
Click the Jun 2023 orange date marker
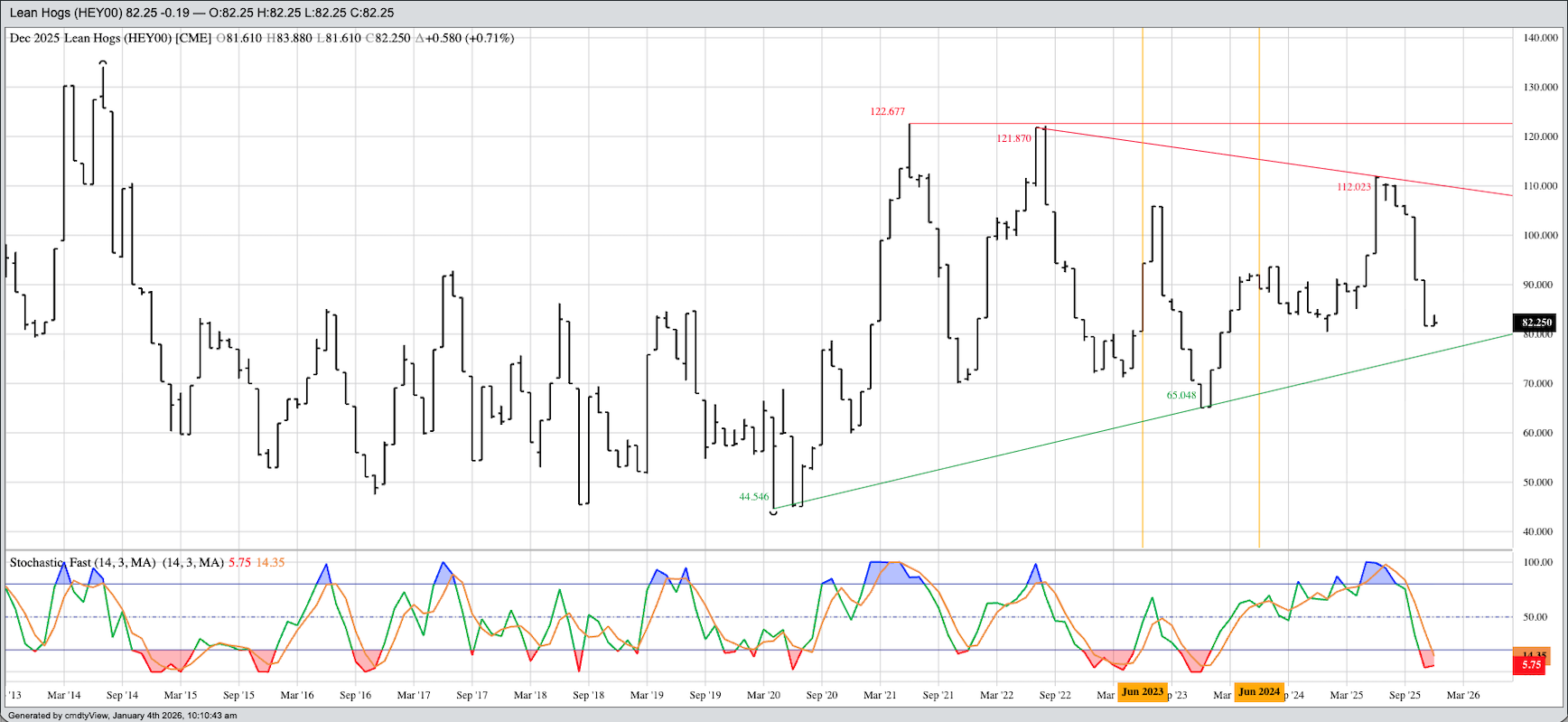(x=1143, y=691)
